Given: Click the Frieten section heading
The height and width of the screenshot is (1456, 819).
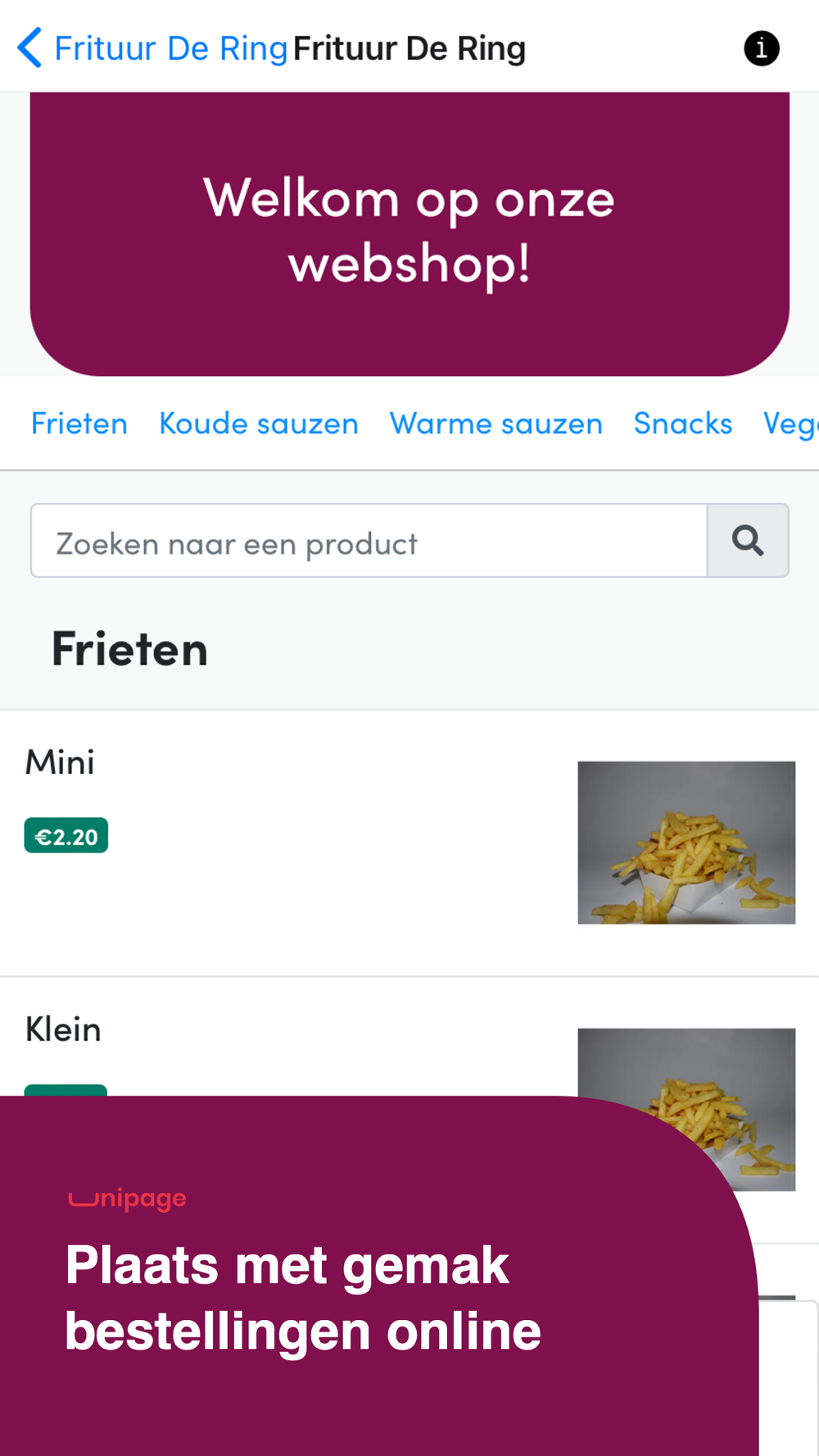Looking at the screenshot, I should point(129,649).
